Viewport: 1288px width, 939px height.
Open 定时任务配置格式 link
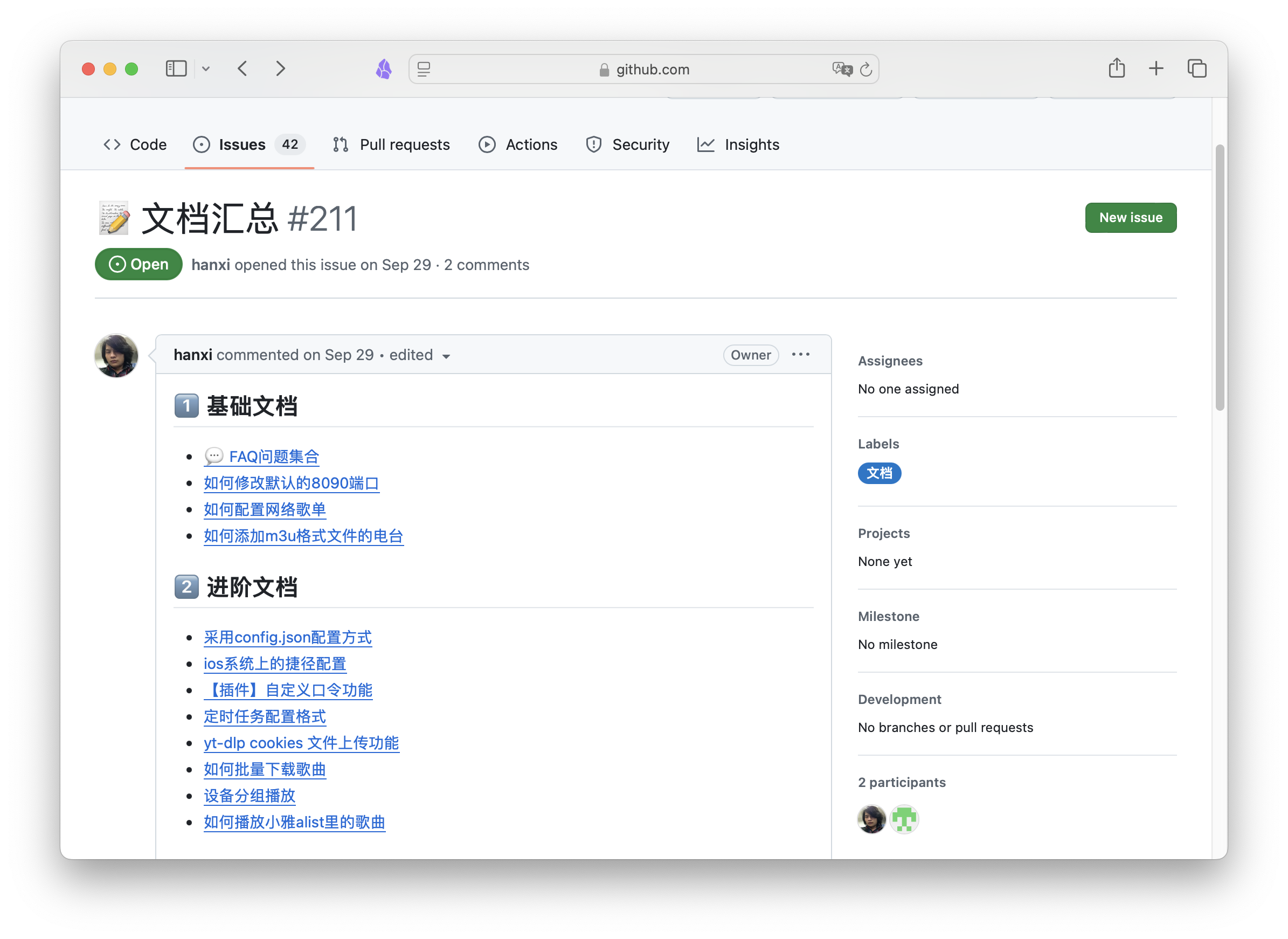265,716
